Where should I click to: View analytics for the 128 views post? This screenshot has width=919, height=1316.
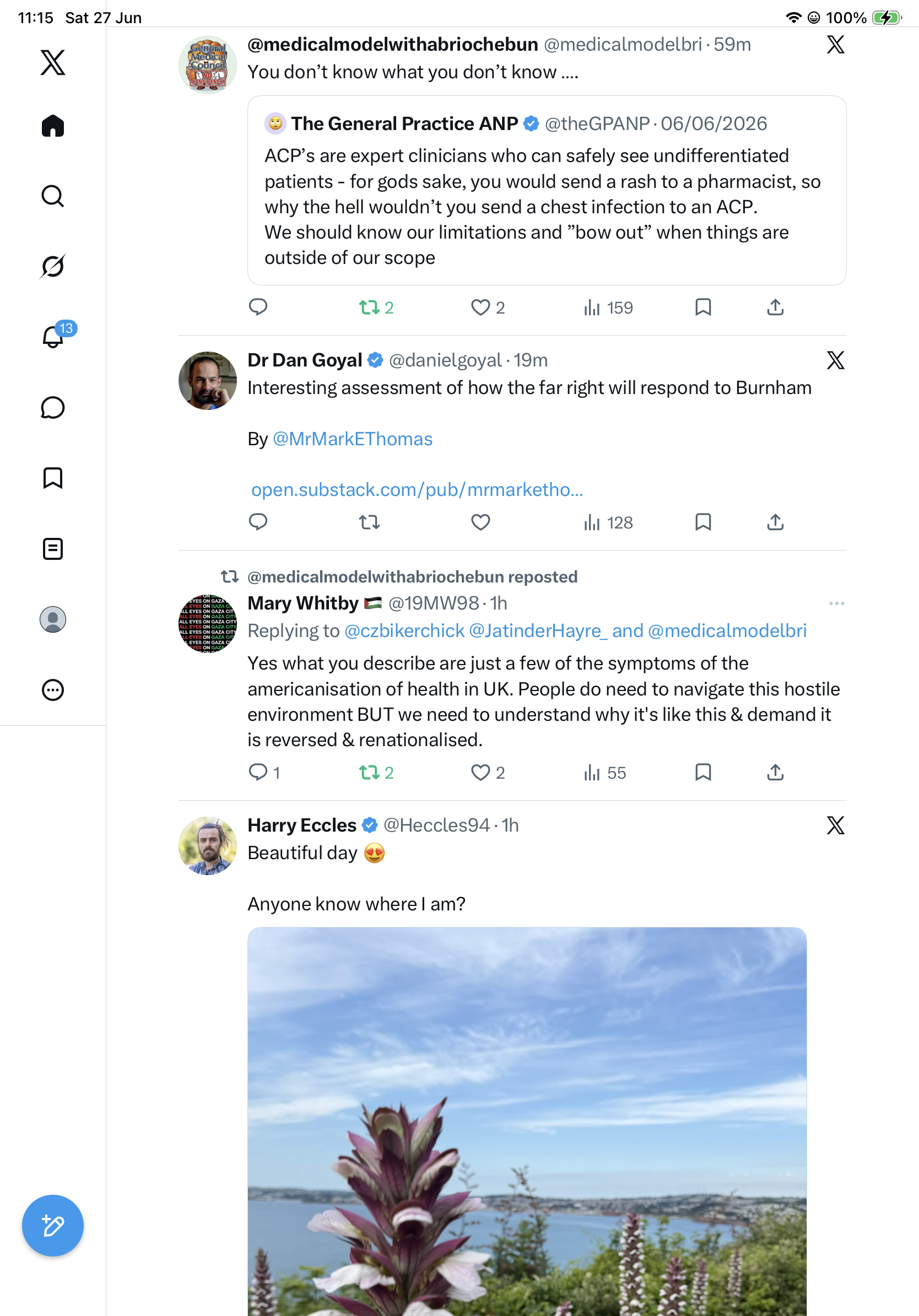tap(608, 522)
